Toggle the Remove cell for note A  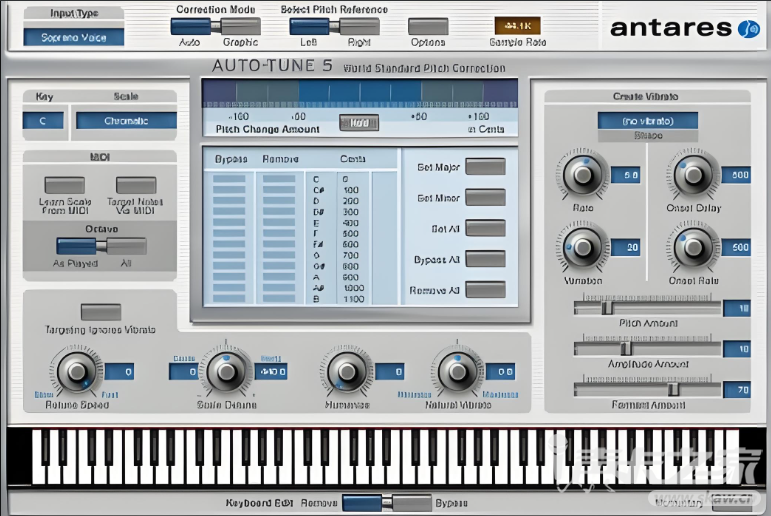279,277
